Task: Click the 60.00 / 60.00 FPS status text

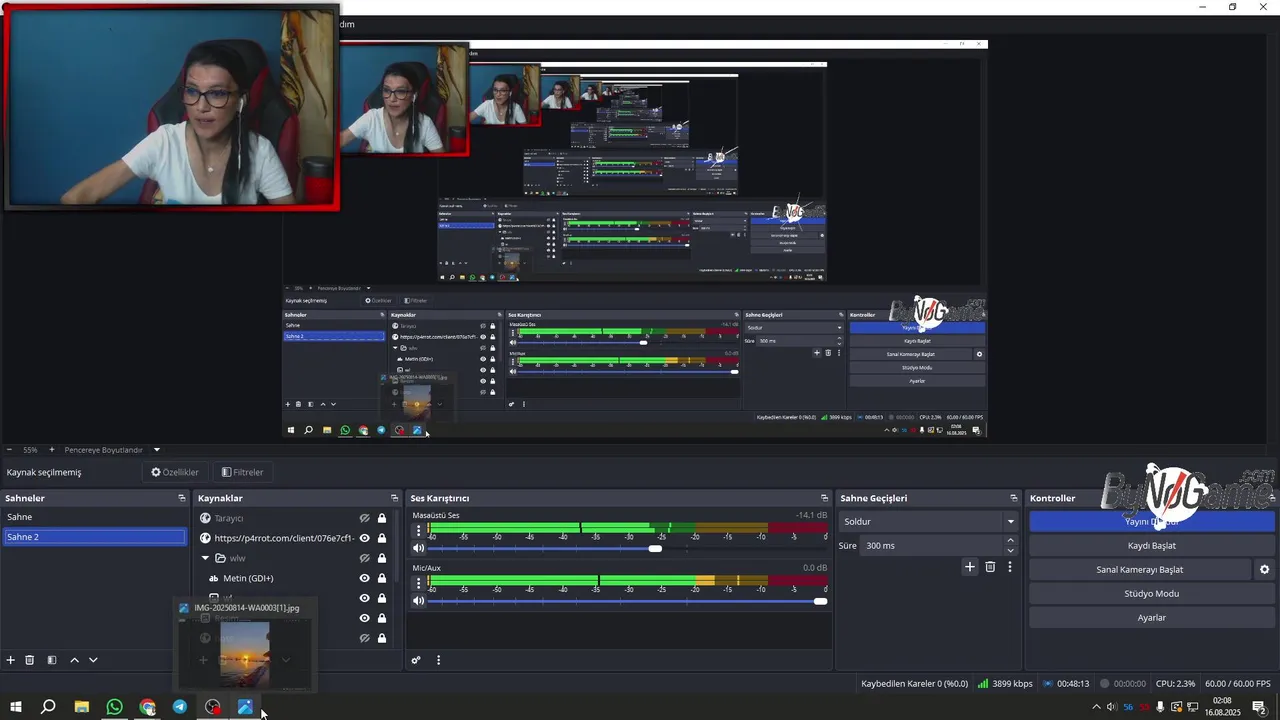Action: [1238, 684]
